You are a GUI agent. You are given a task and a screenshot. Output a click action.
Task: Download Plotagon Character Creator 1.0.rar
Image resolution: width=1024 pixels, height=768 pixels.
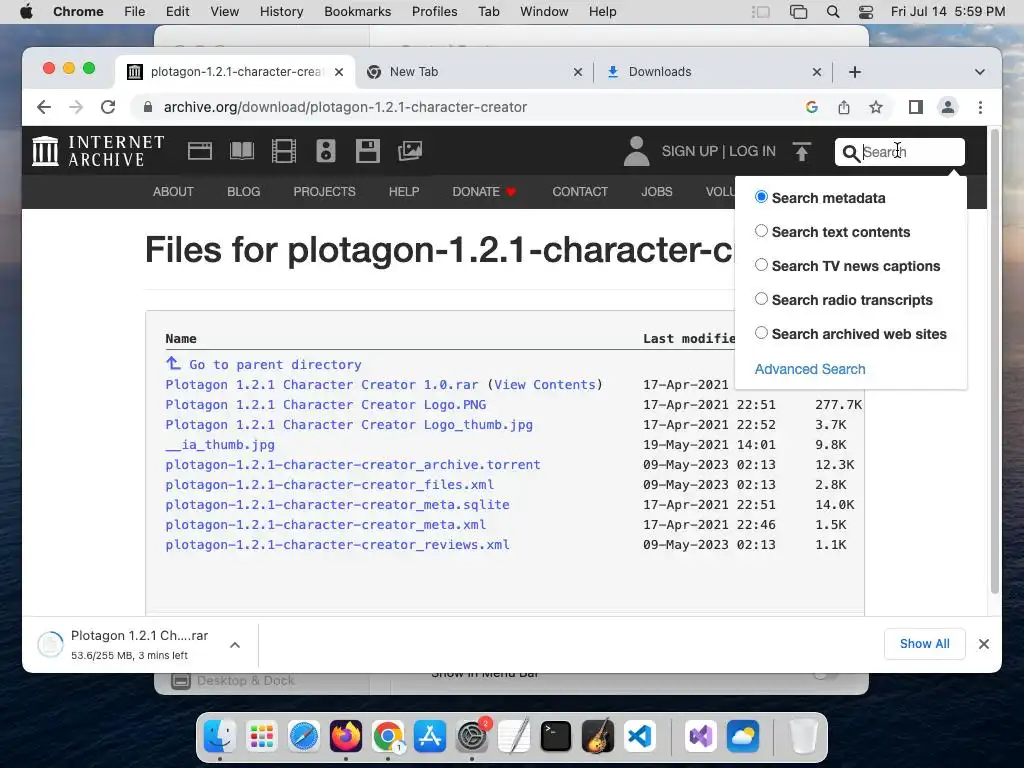point(321,385)
